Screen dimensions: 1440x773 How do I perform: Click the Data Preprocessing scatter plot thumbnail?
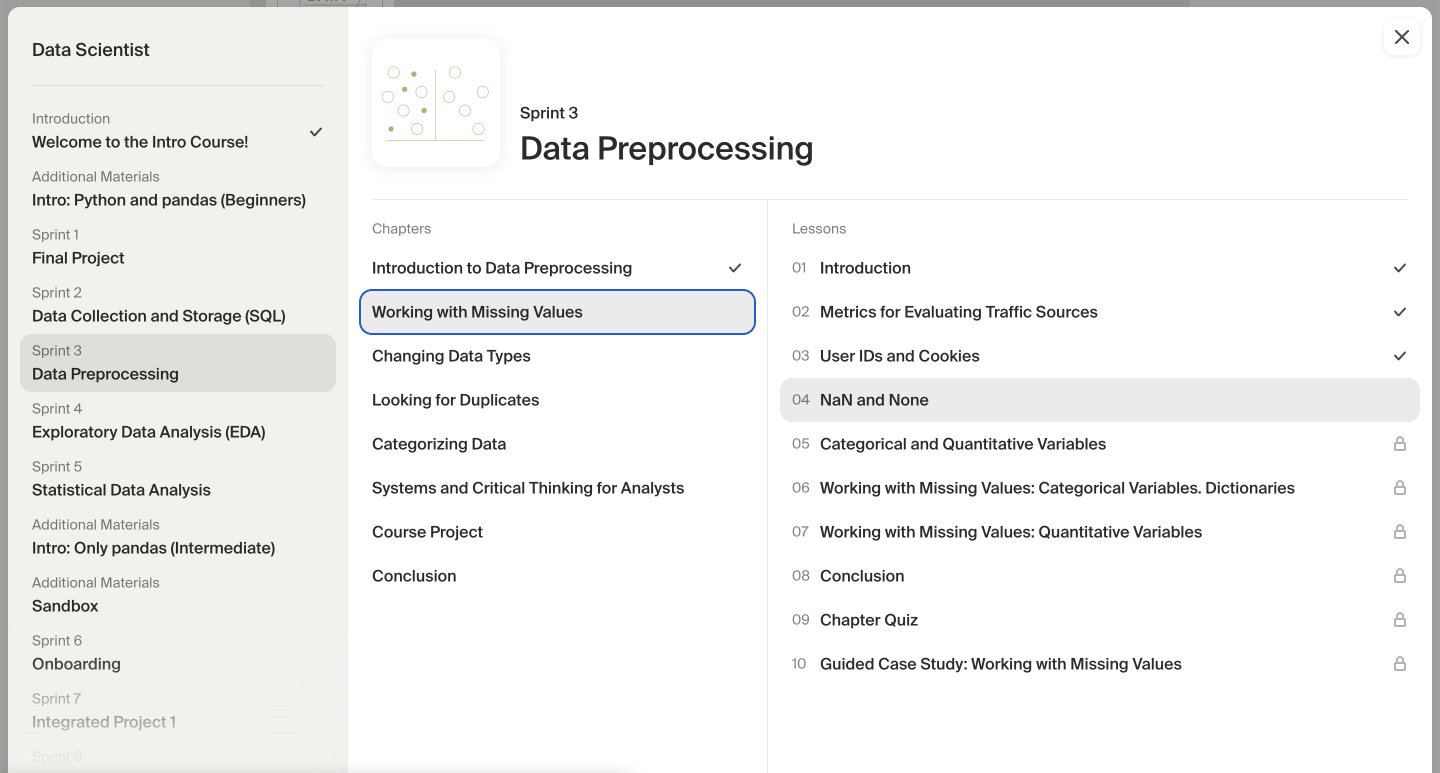pyautogui.click(x=436, y=103)
